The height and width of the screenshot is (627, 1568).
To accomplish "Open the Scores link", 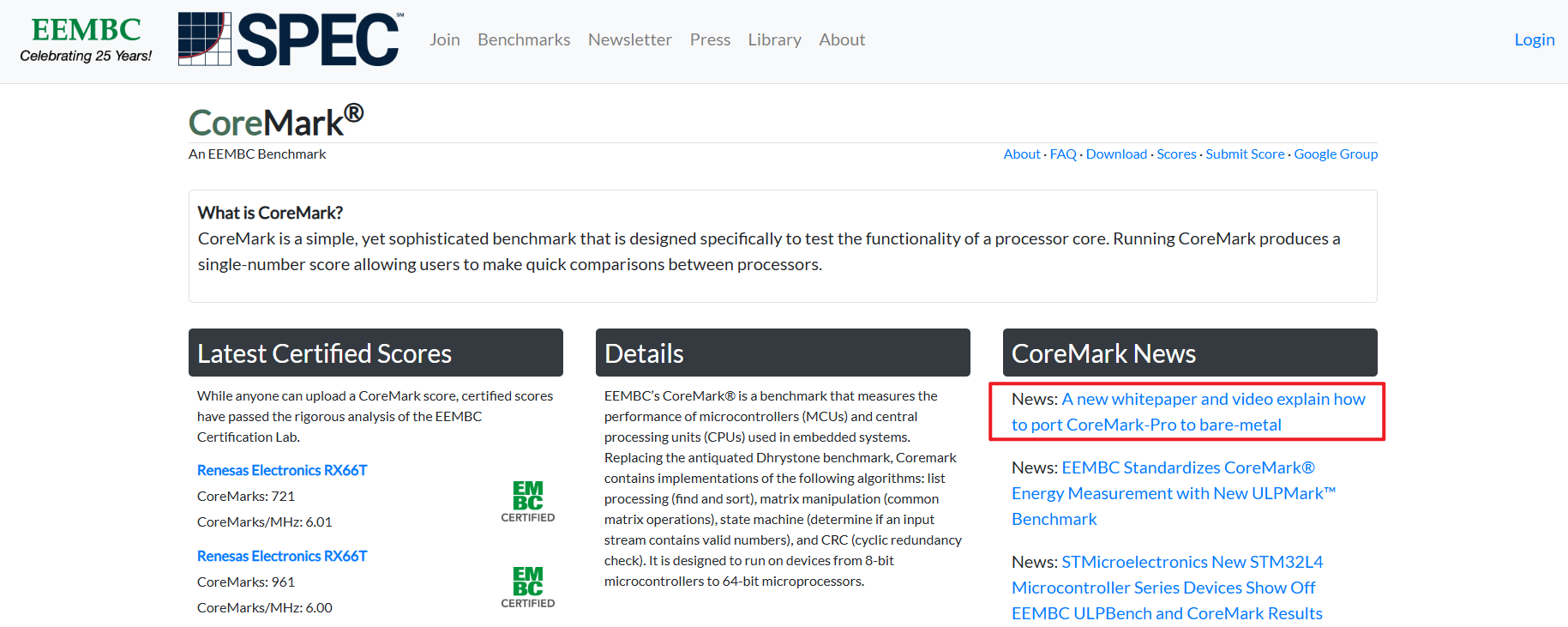I will 1176,154.
